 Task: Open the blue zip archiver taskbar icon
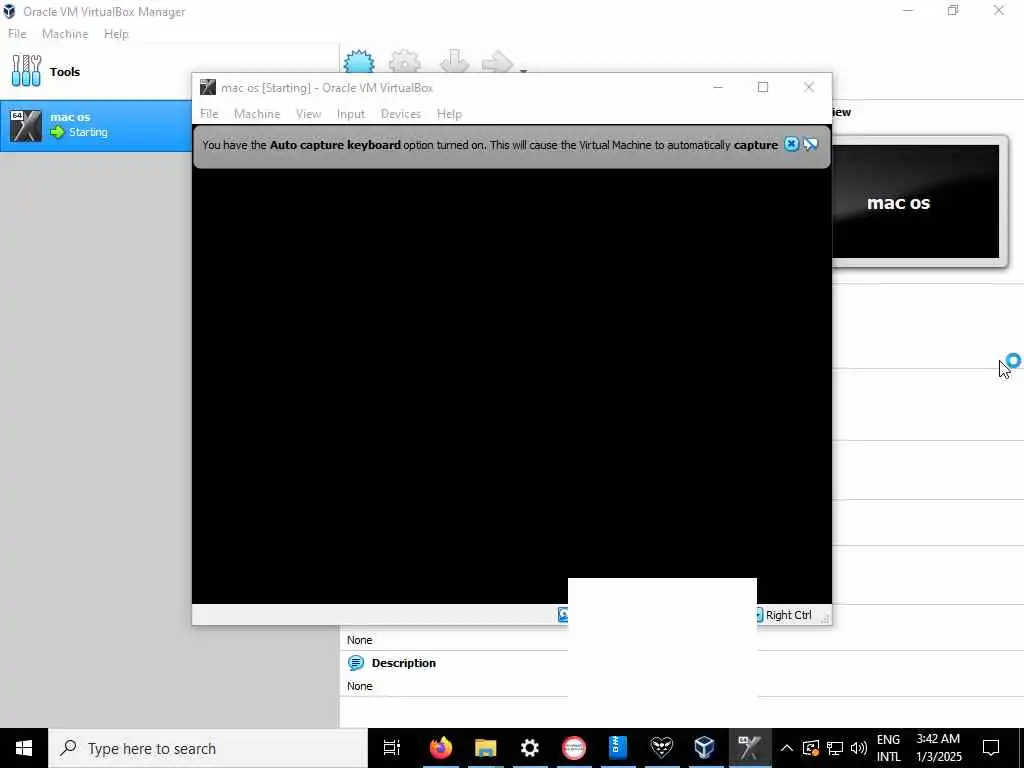[x=618, y=748]
